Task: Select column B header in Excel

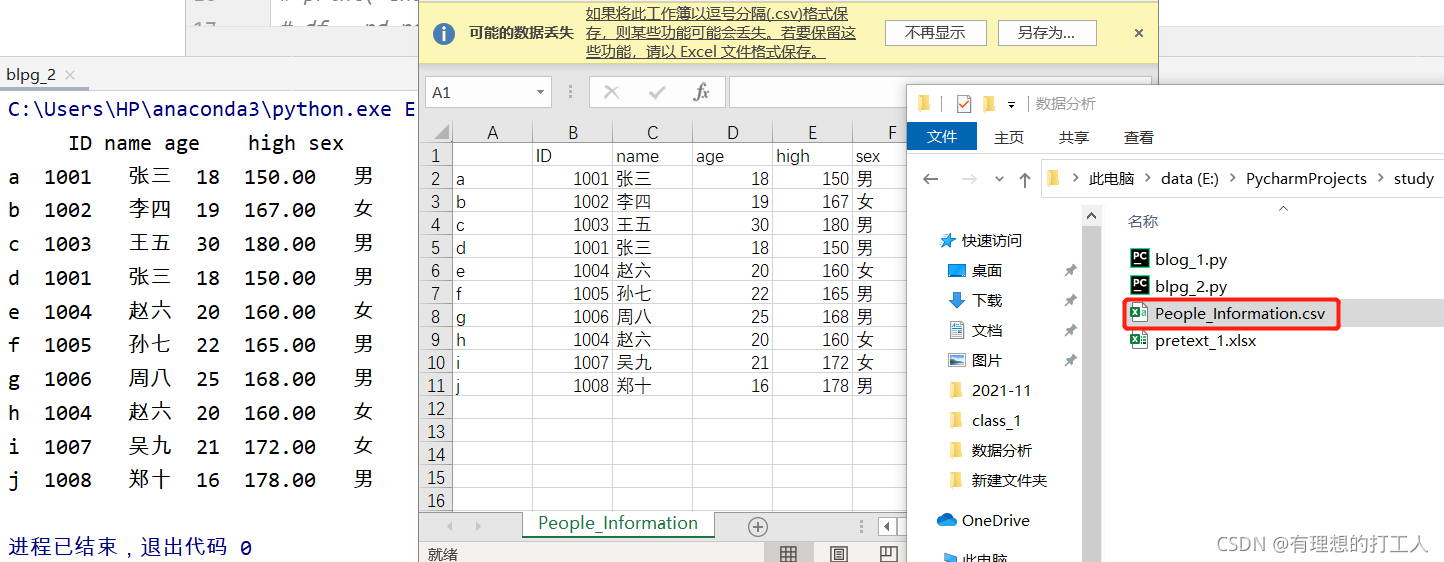Action: [x=572, y=133]
